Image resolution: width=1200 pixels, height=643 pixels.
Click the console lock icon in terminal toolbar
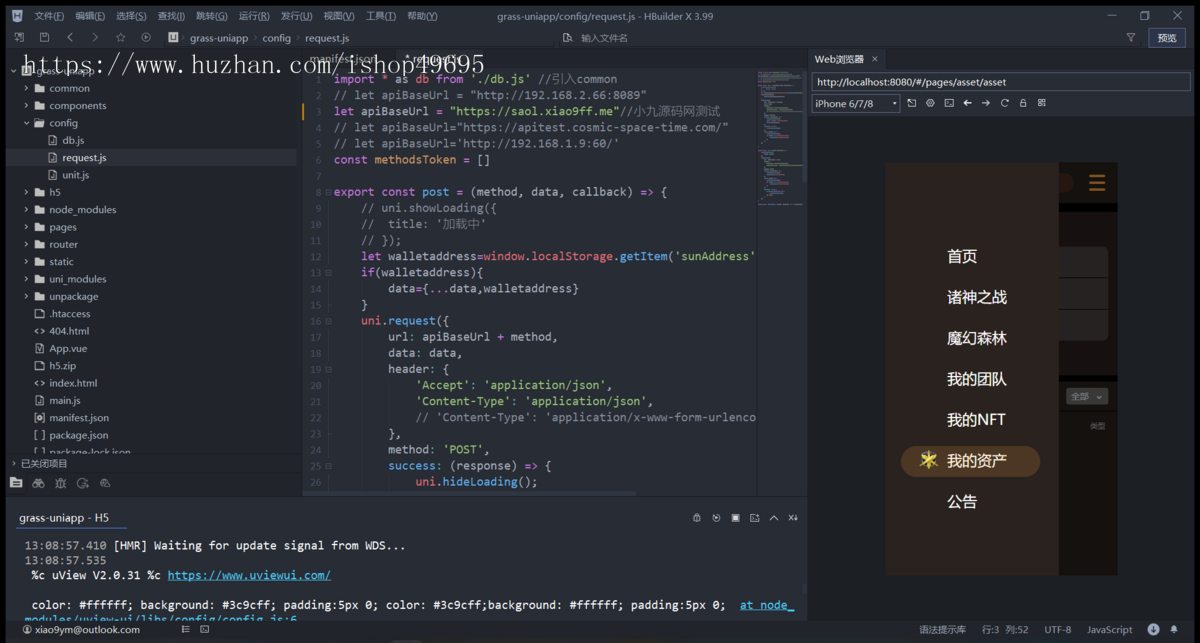[697, 518]
